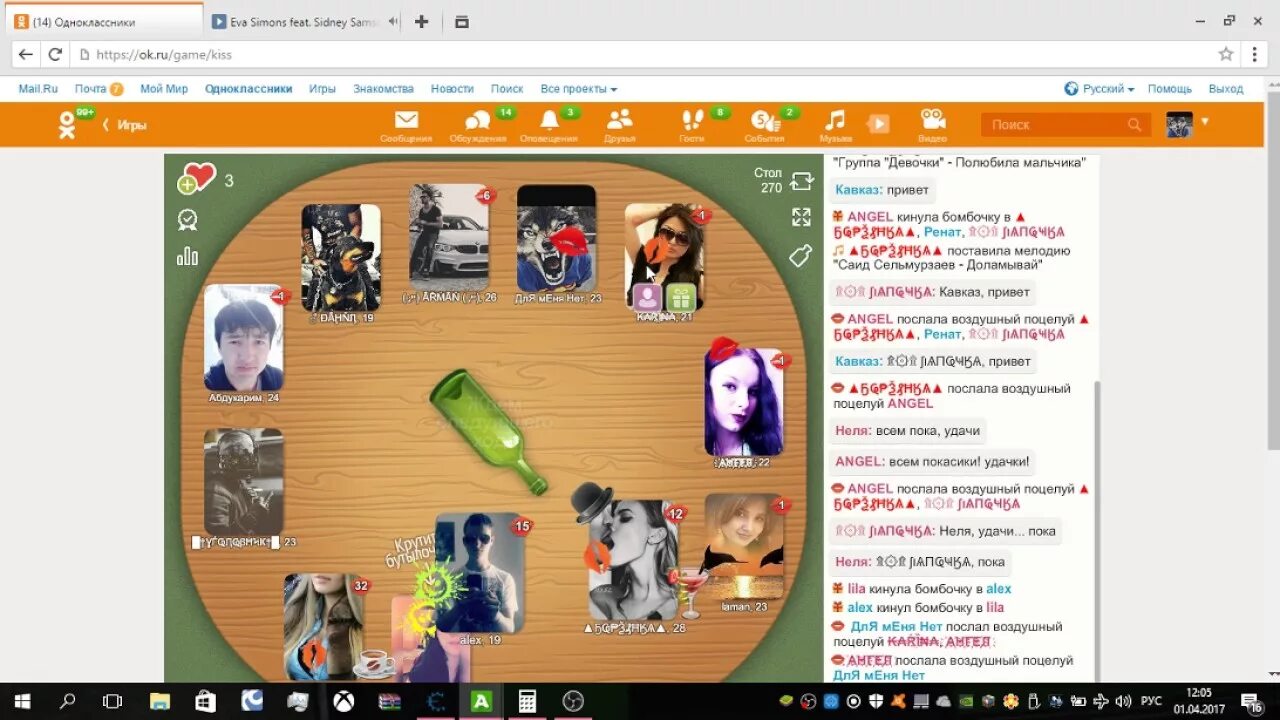Go back to Игры via chevron
The width and height of the screenshot is (1280, 720).
pos(107,125)
